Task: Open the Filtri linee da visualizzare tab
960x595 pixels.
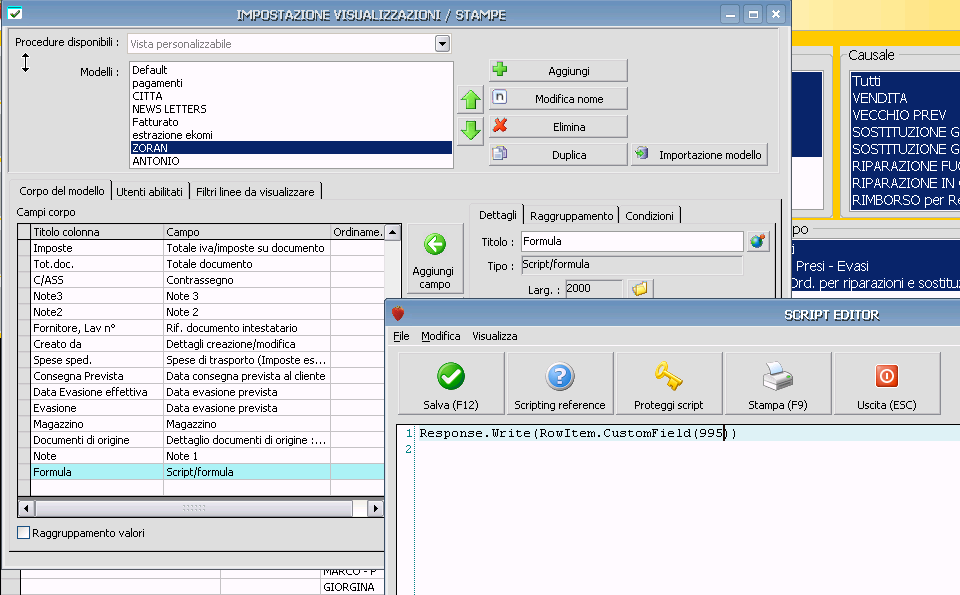Action: click(255, 192)
